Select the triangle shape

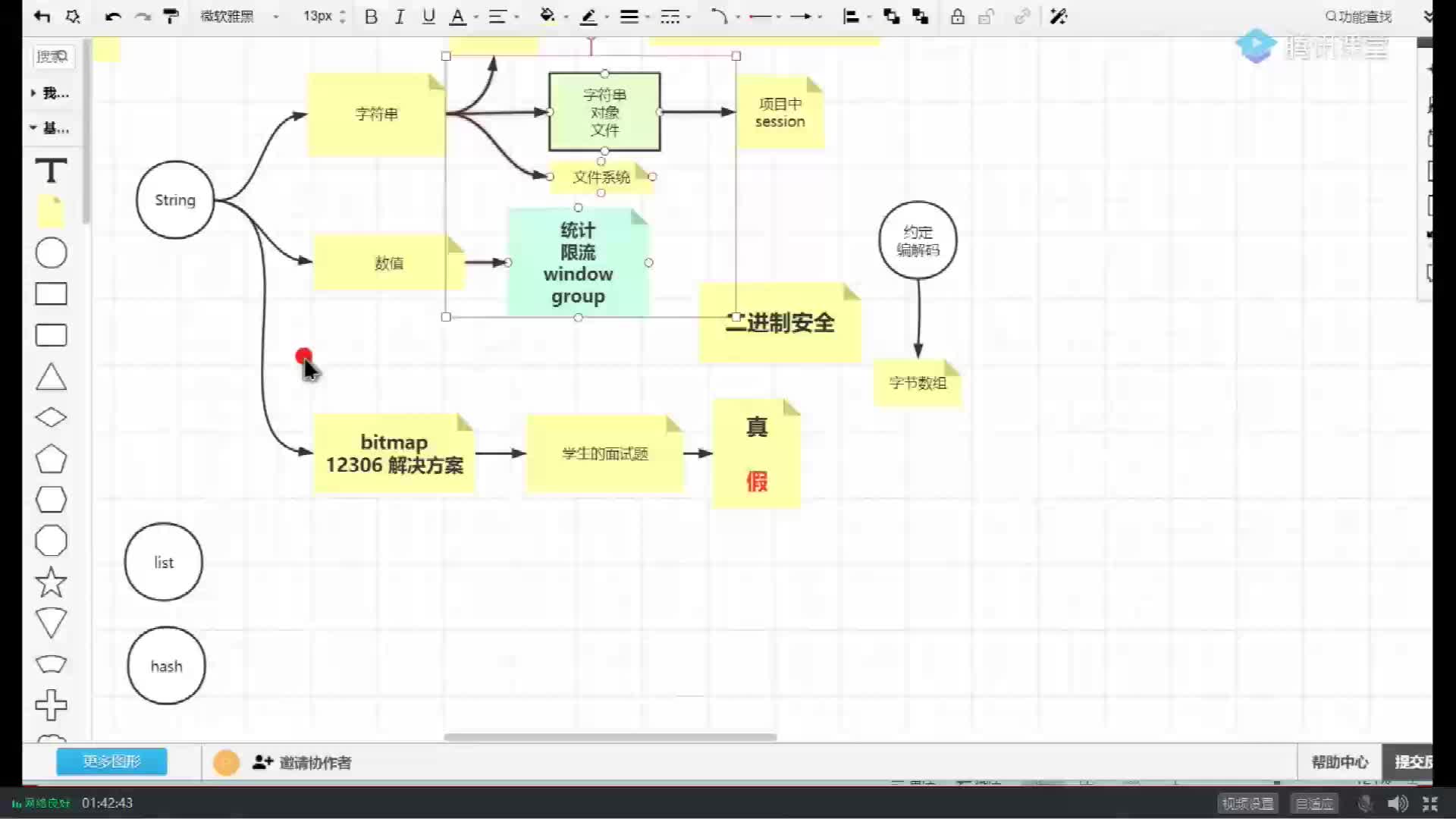tap(51, 377)
